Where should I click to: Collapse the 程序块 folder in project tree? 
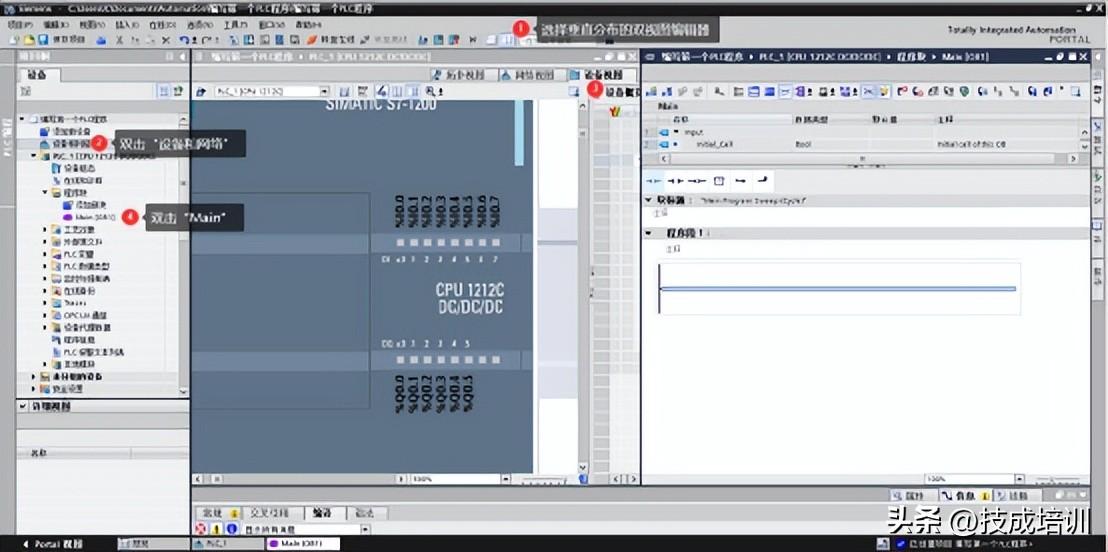(45, 192)
